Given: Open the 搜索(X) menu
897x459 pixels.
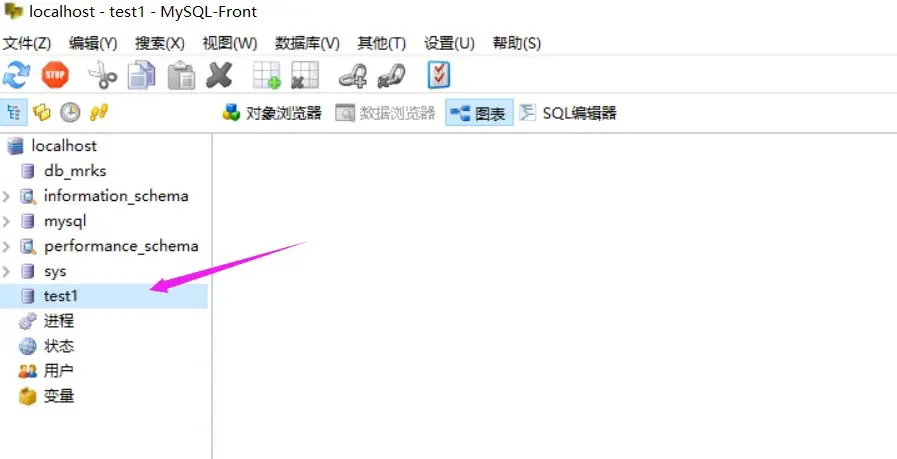Looking at the screenshot, I should click(x=160, y=43).
